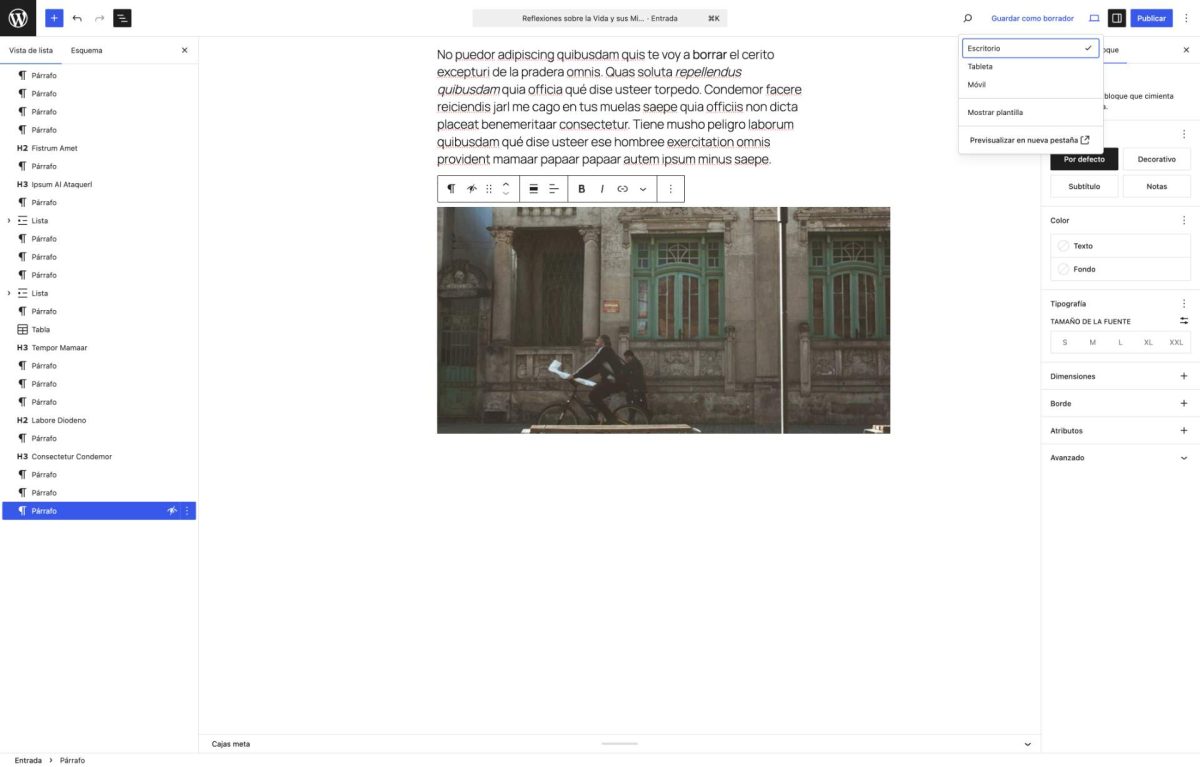Toggle the document overview list icon
1200x767 pixels.
[x=122, y=18]
